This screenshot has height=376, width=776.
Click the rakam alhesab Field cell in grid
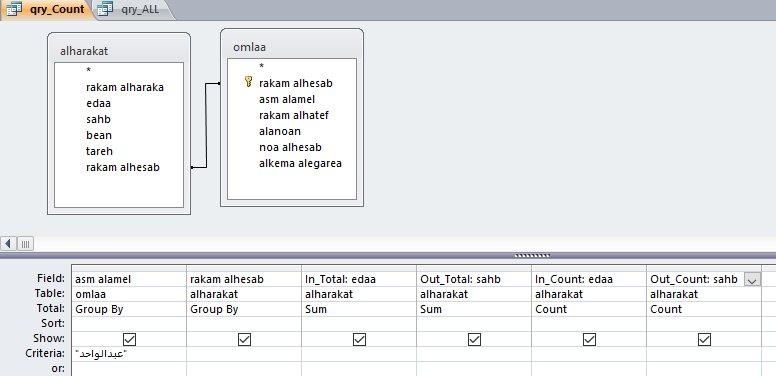tap(244, 279)
